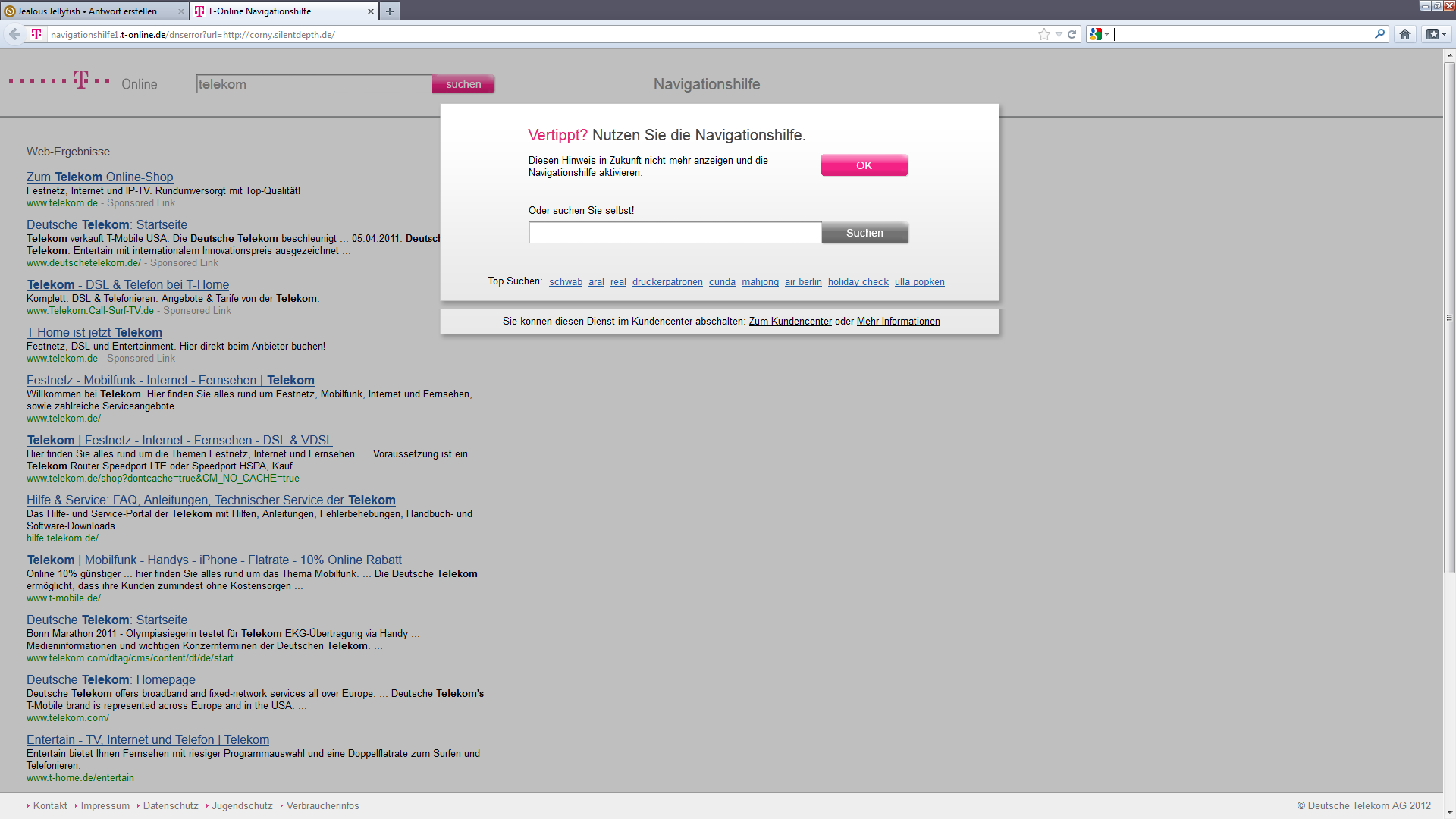Click the Telekom T logo
Viewport: 1456px width, 819px height.
[81, 80]
